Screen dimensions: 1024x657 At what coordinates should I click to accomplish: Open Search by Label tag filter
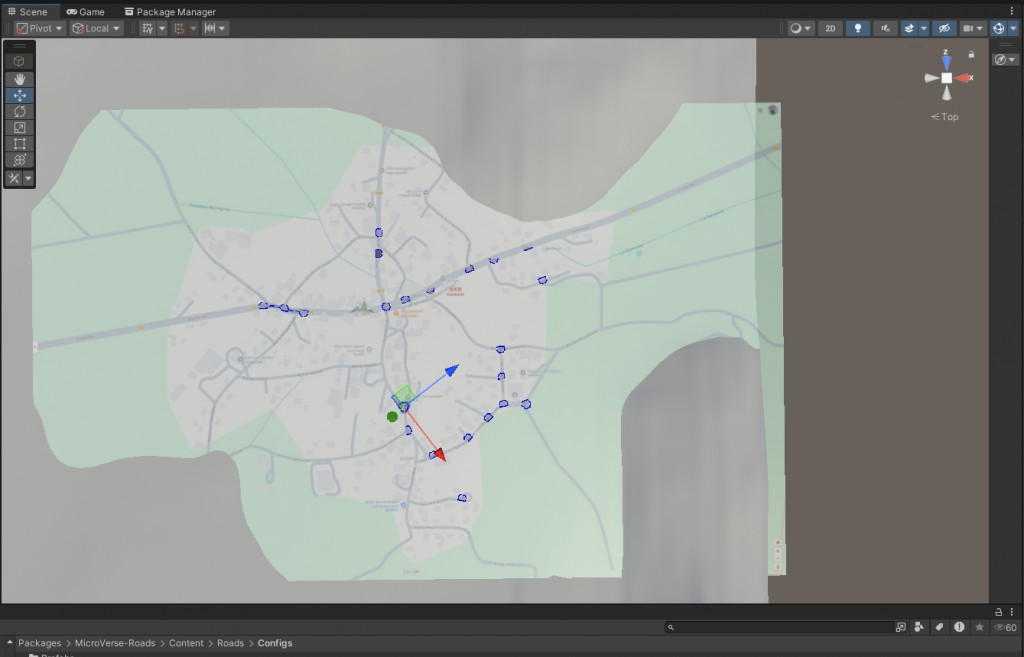(939, 627)
